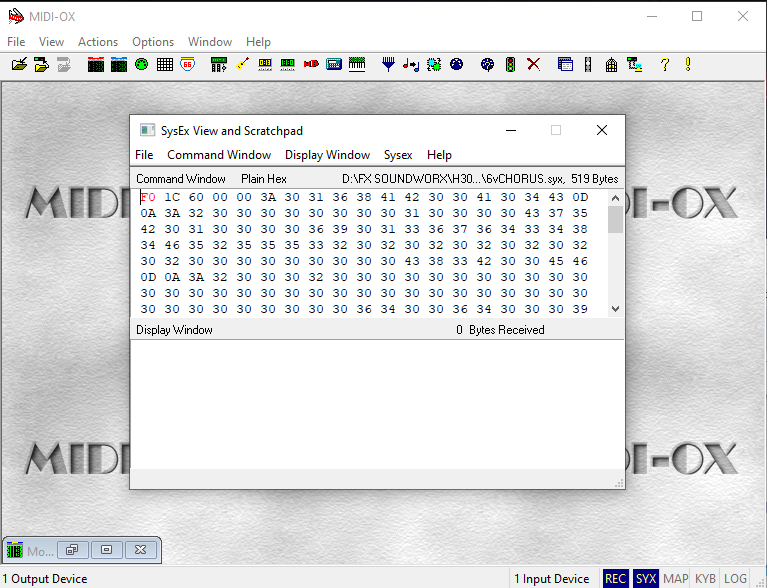Open Help menu in SysEx View window
The image size is (767, 588).
[x=439, y=155]
